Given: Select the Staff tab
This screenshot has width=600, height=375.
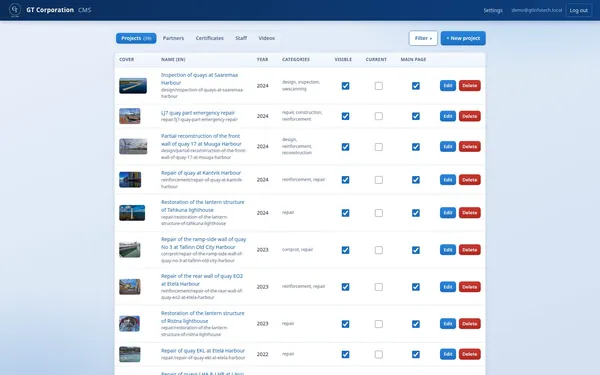Looking at the screenshot, I should [241, 38].
